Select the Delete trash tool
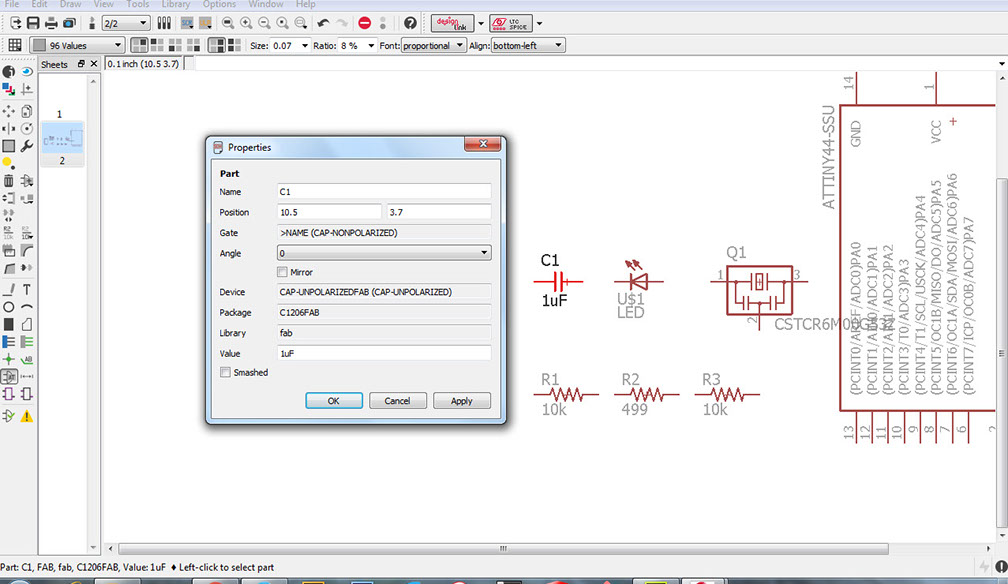Image resolution: width=1008 pixels, height=584 pixels. tap(8, 181)
